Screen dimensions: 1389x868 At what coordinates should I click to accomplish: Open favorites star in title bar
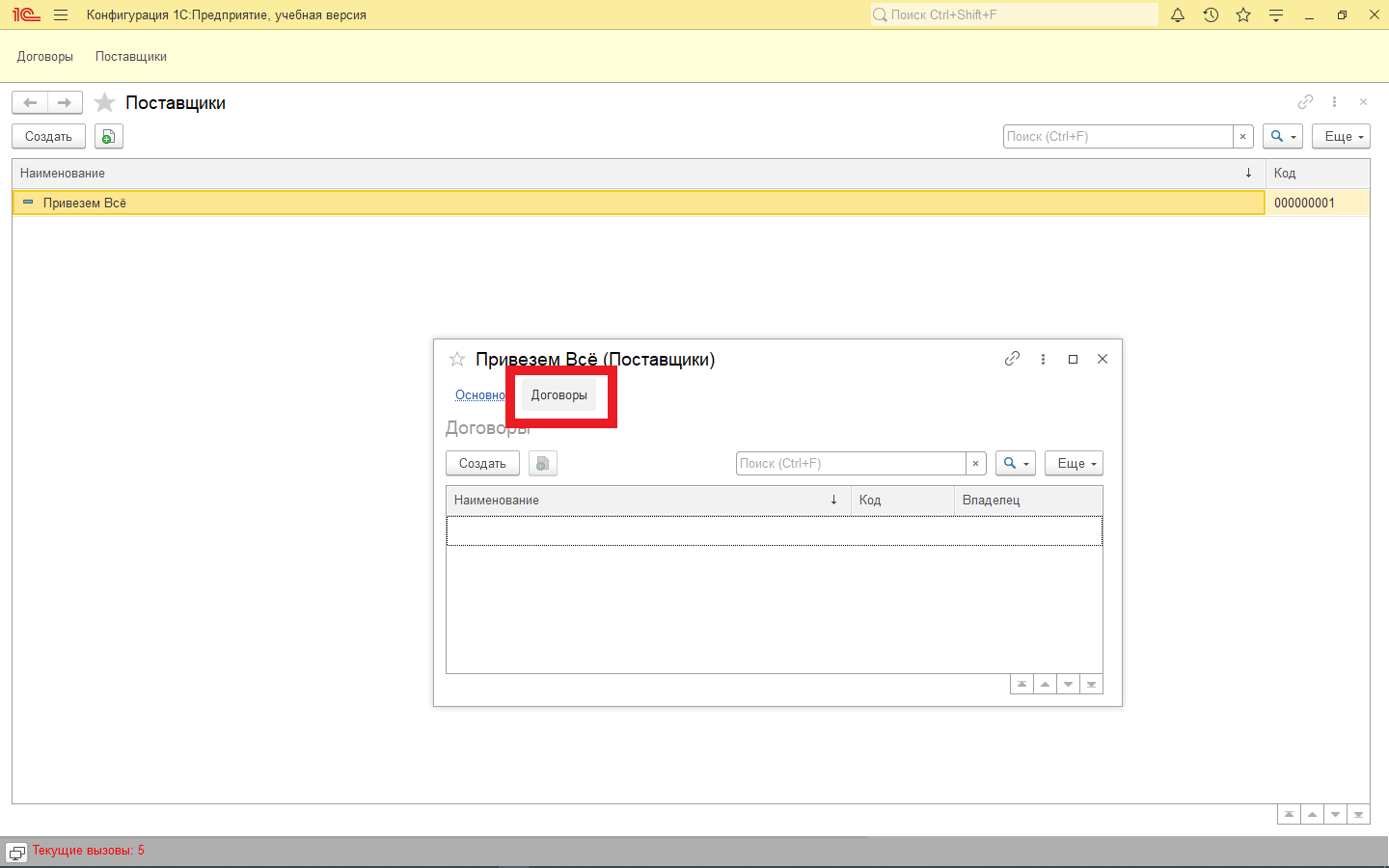tap(1243, 14)
